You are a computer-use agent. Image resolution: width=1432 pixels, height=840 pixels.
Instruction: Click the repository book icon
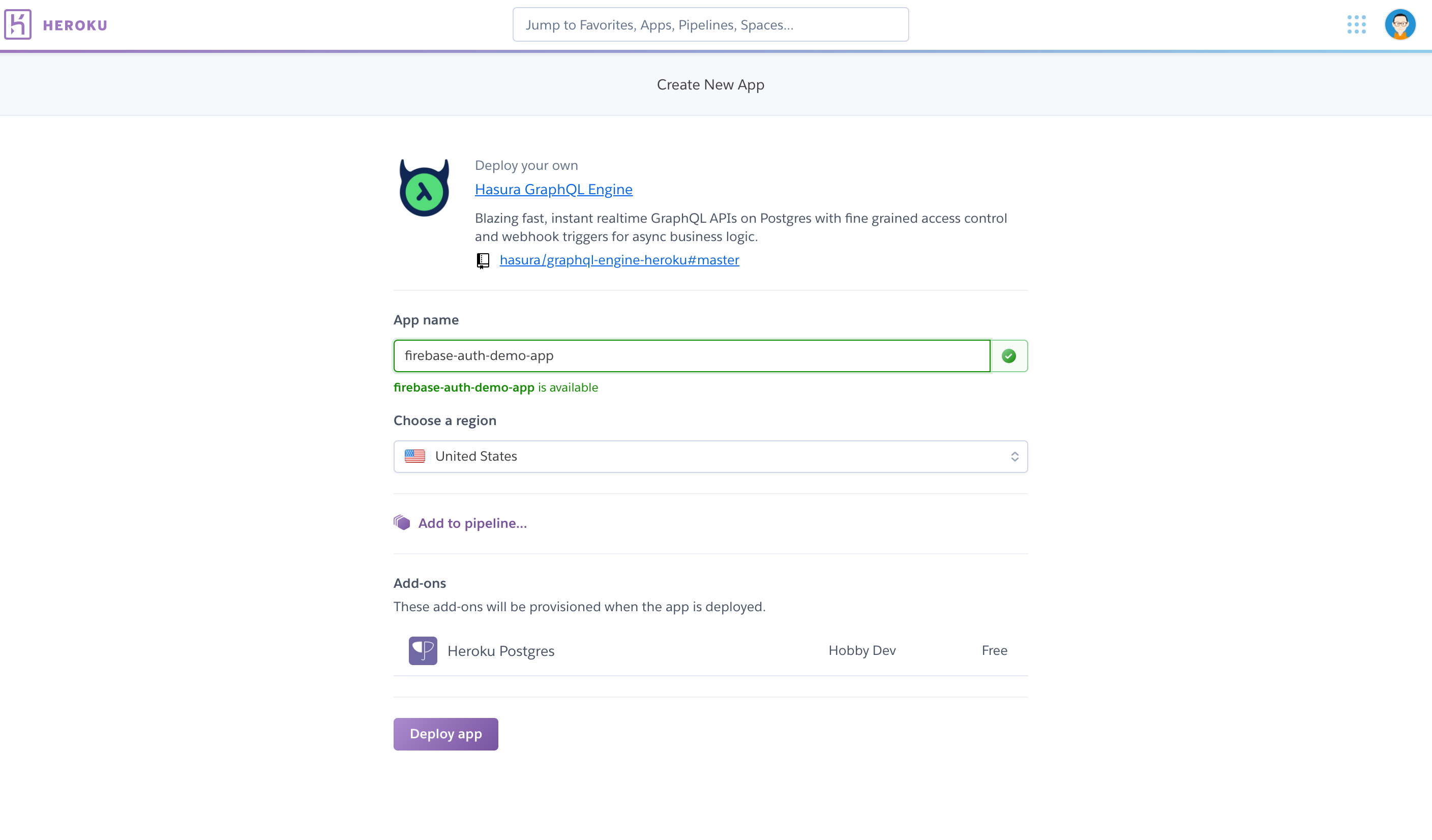click(x=483, y=261)
